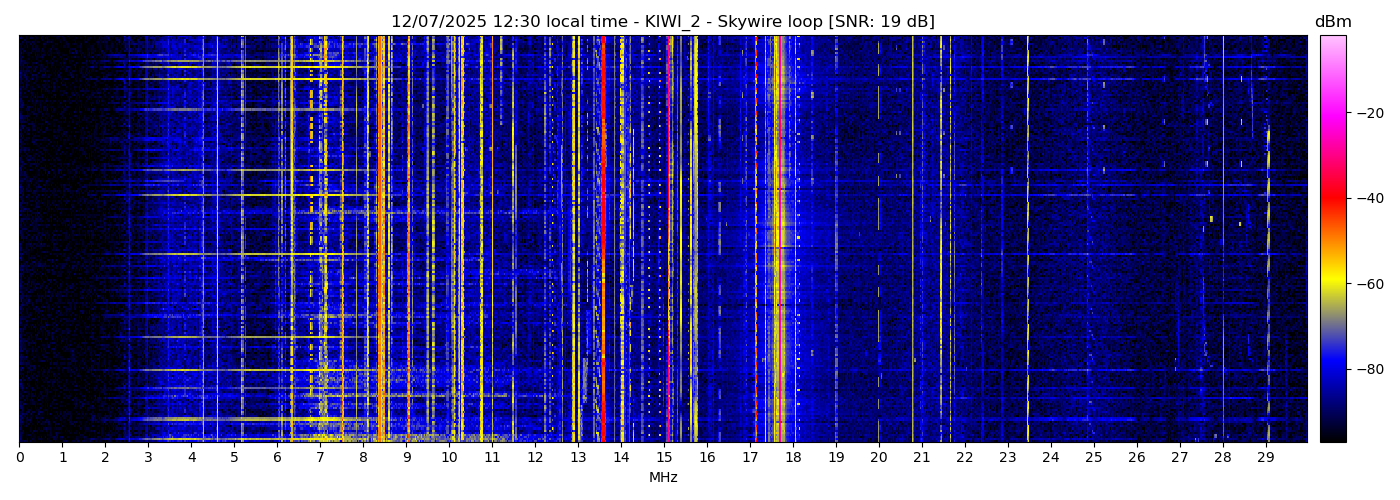
Task: Click the spectrogram title text
Action: tap(662, 22)
